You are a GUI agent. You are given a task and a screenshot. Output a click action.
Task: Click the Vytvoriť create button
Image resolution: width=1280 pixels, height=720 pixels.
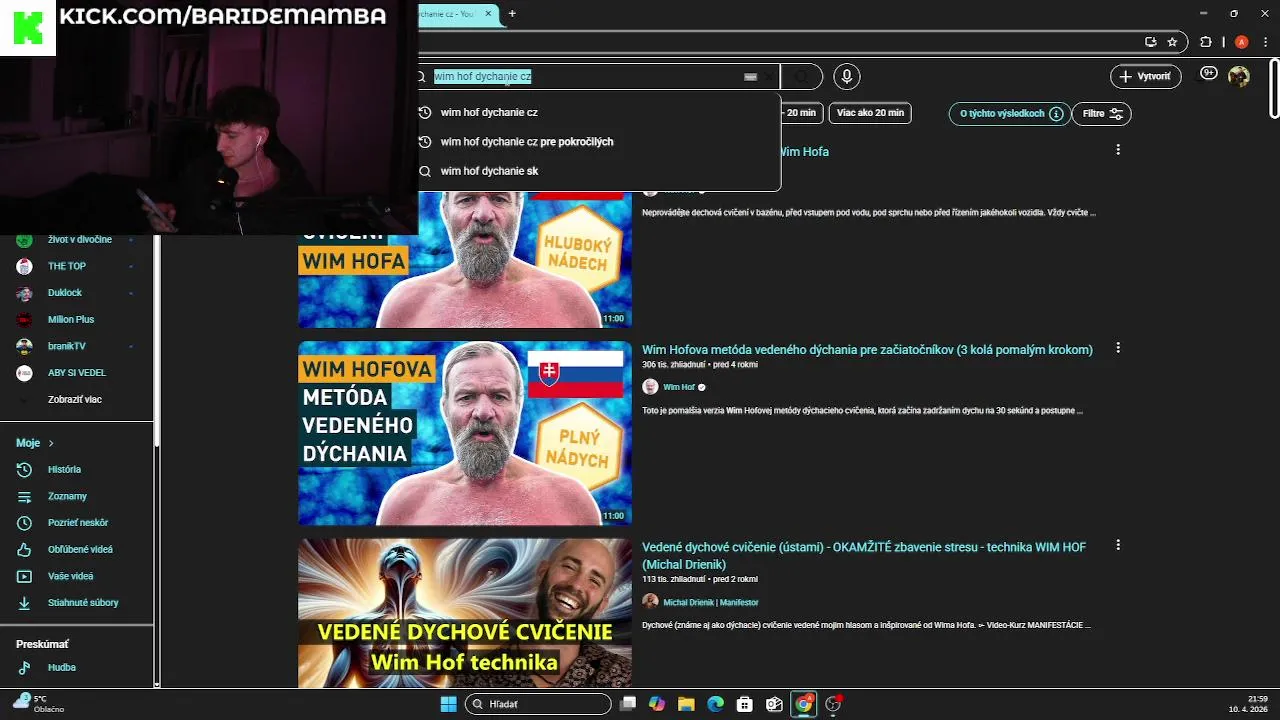[1146, 76]
